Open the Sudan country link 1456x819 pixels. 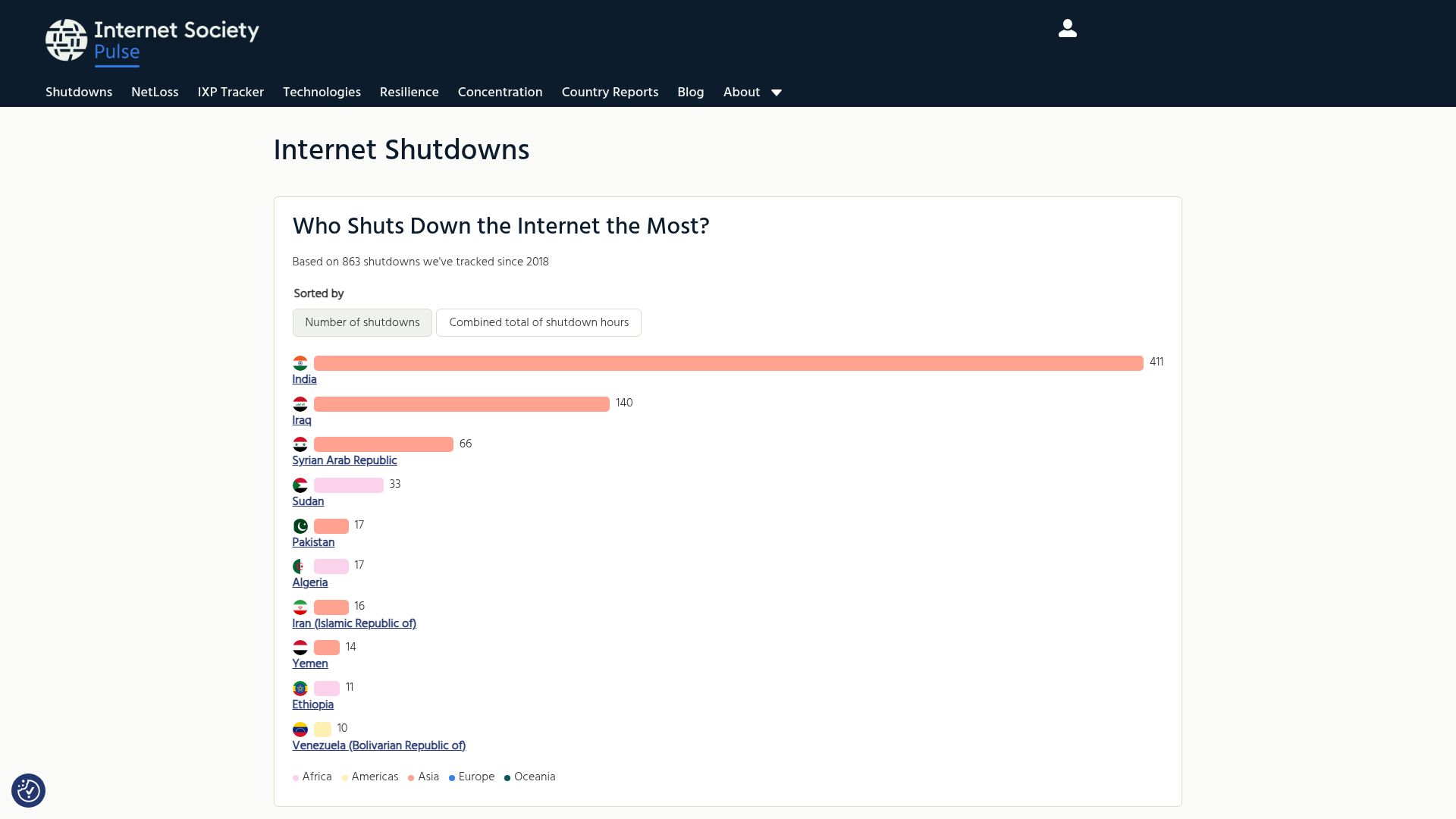click(308, 501)
